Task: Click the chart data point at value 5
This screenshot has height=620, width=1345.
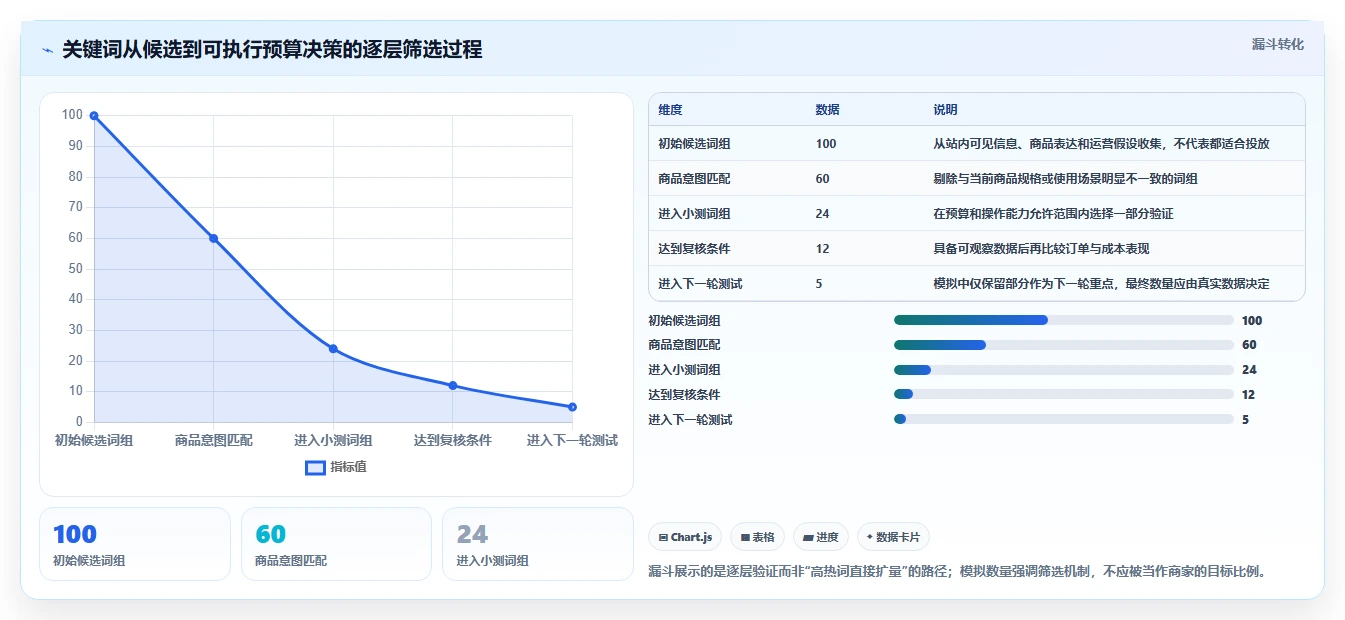Action: click(572, 407)
